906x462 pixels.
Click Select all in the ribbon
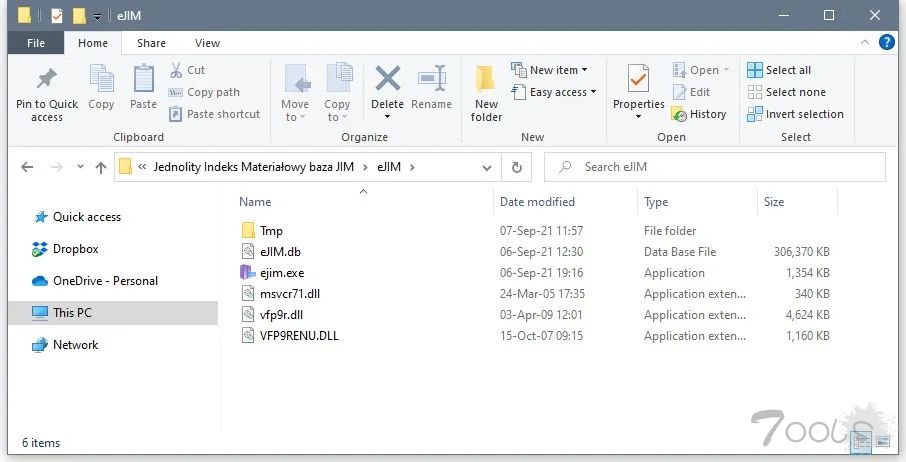pyautogui.click(x=779, y=70)
